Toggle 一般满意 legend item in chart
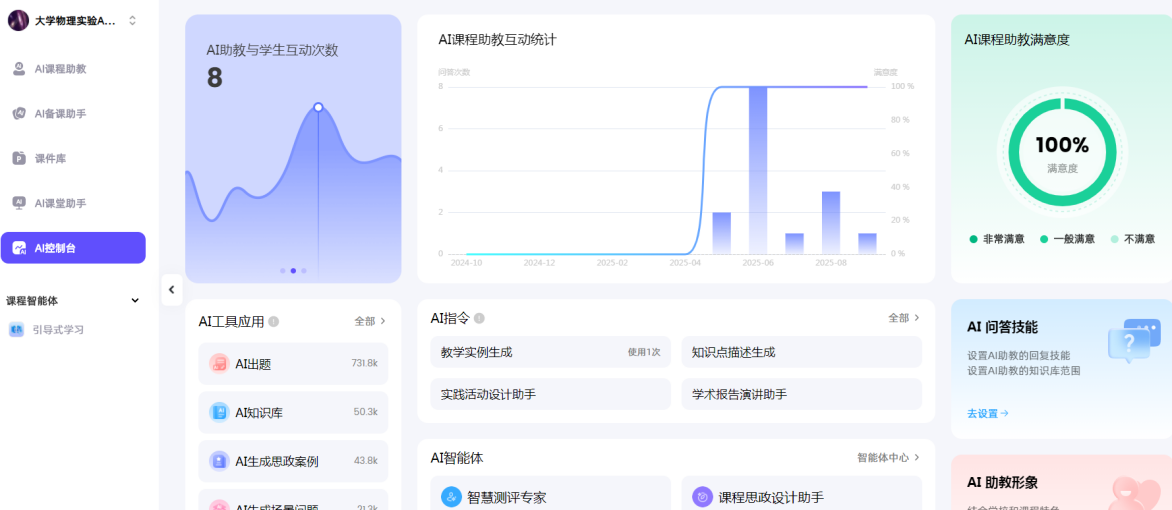 (x=1067, y=239)
